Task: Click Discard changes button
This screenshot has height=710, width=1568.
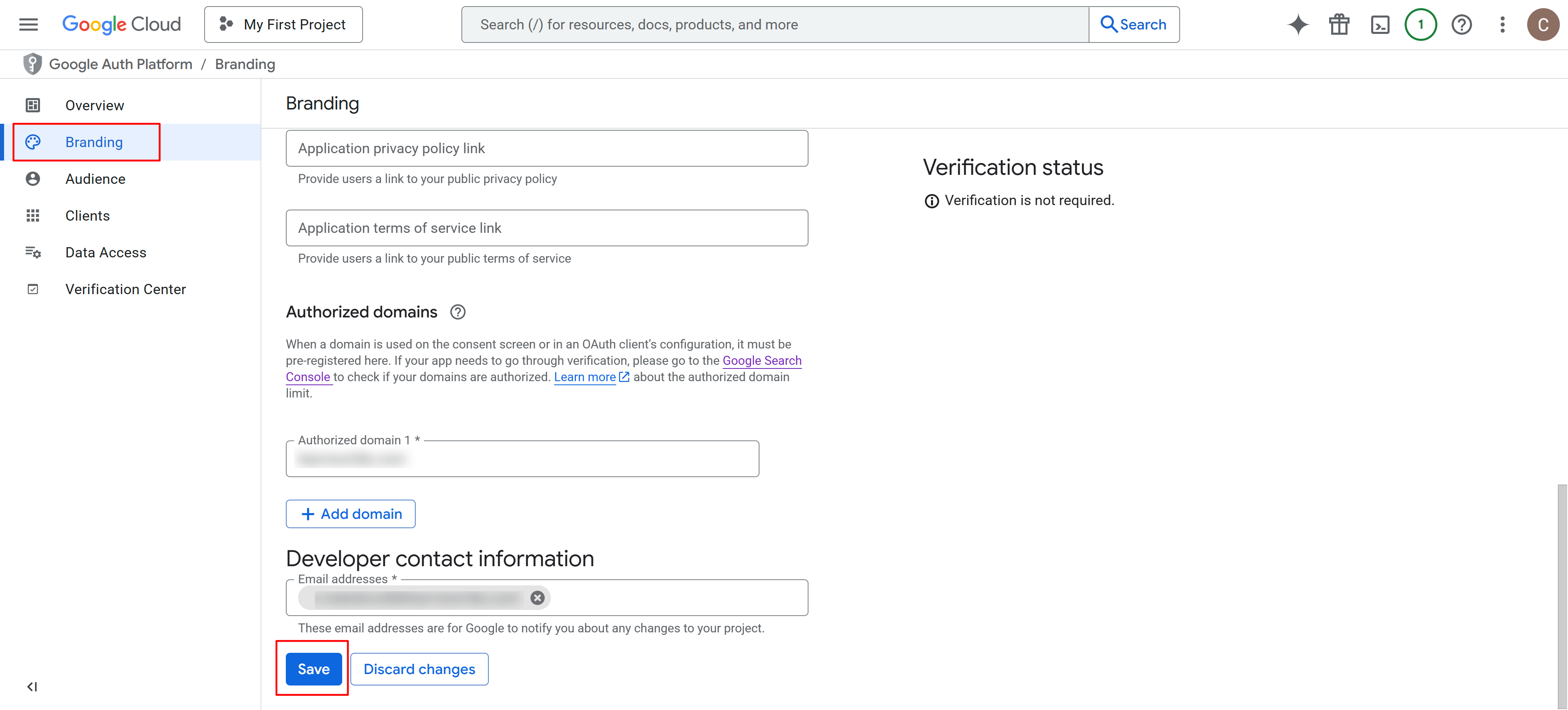Action: coord(419,669)
